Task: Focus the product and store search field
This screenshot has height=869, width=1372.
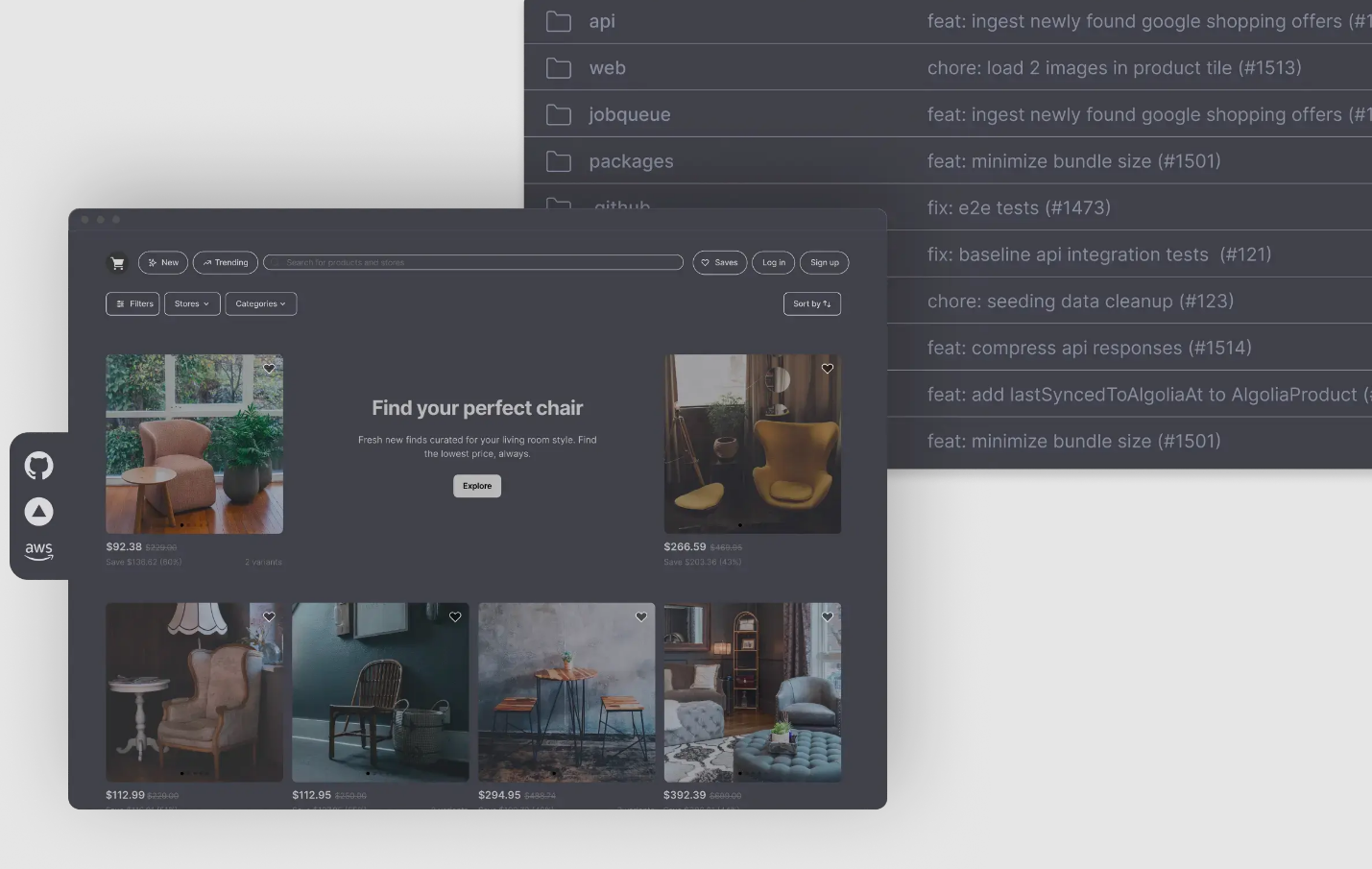Action: coord(473,263)
